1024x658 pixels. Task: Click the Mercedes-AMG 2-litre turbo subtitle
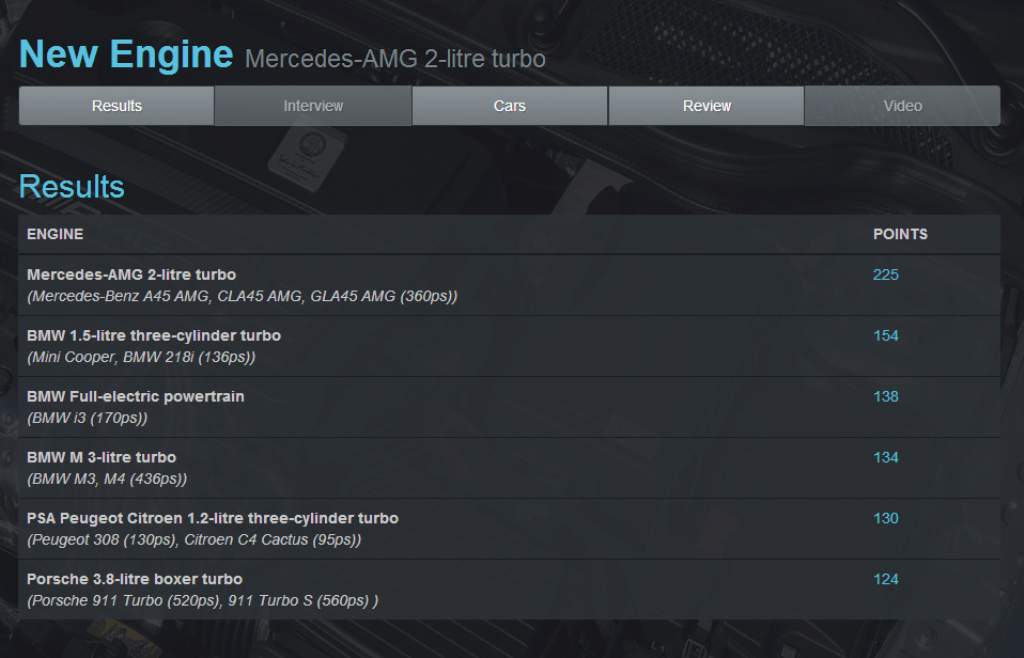[395, 59]
